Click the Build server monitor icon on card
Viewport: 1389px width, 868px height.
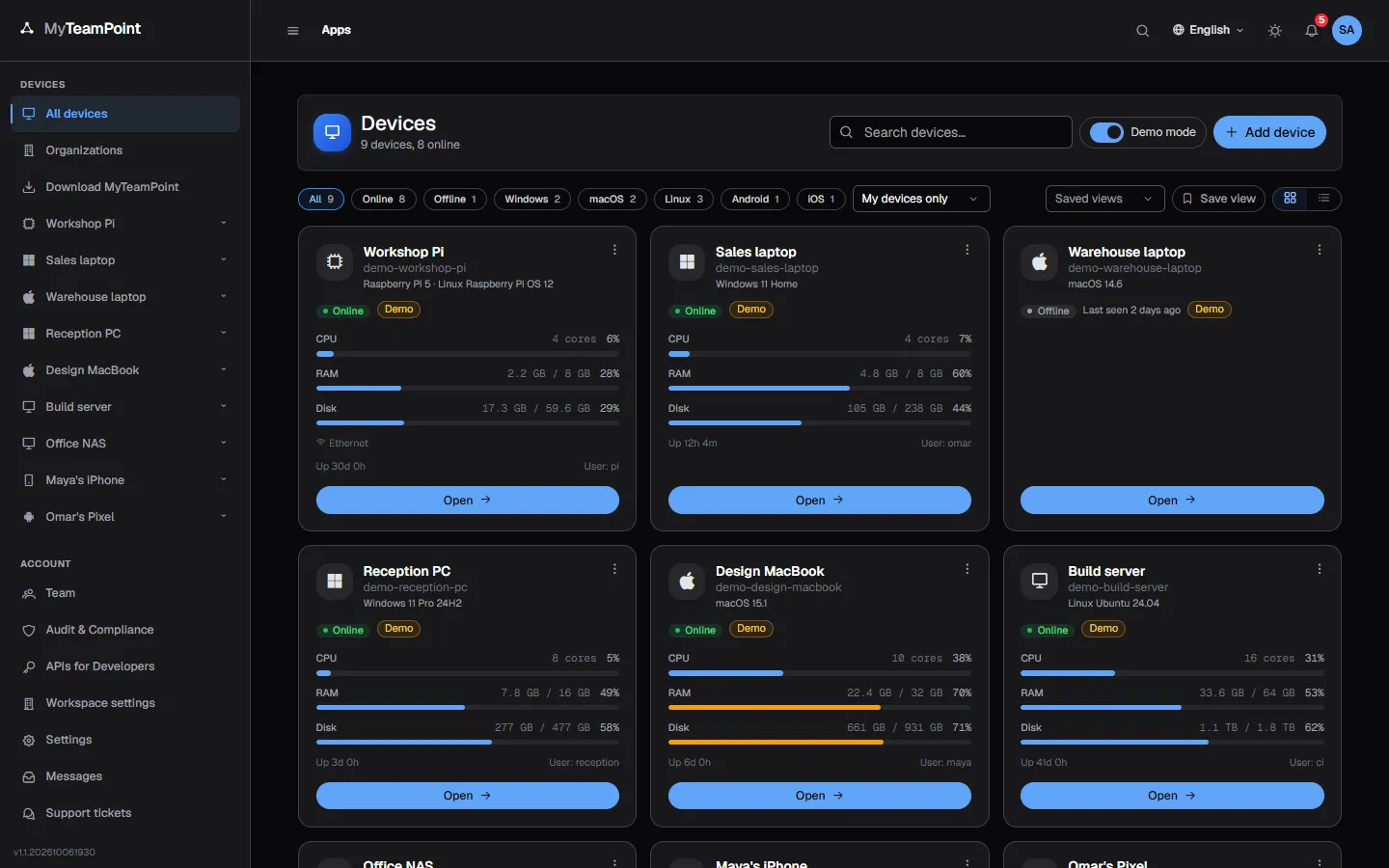[x=1039, y=581]
